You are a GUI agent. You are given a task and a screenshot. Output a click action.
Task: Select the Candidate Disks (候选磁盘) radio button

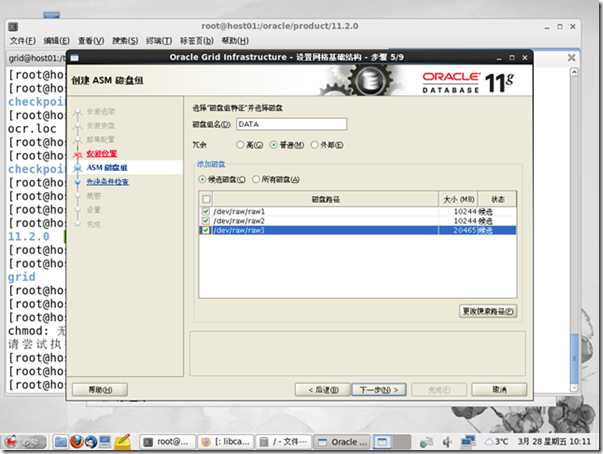202,180
